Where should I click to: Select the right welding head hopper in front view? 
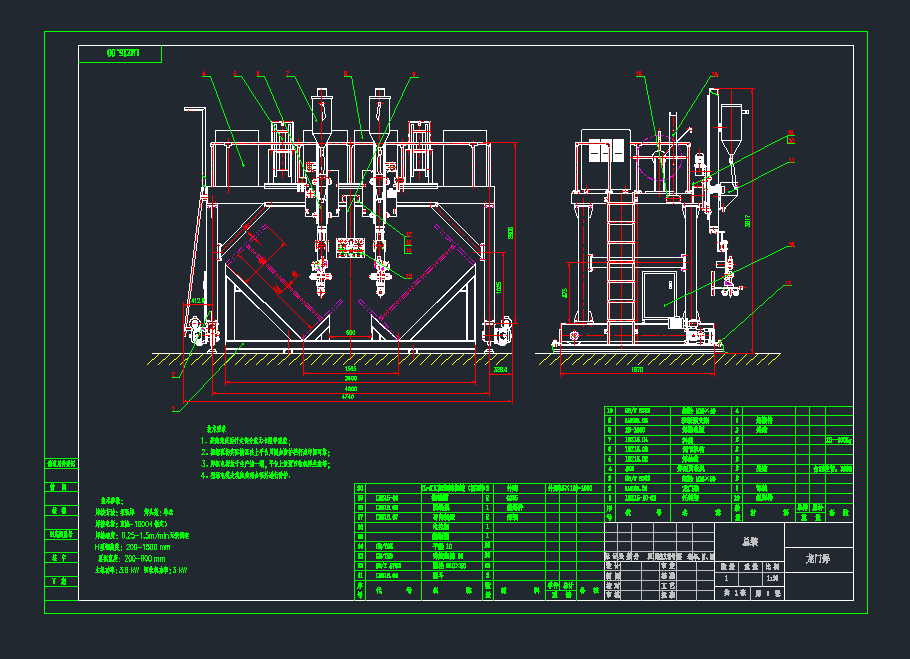[x=378, y=110]
